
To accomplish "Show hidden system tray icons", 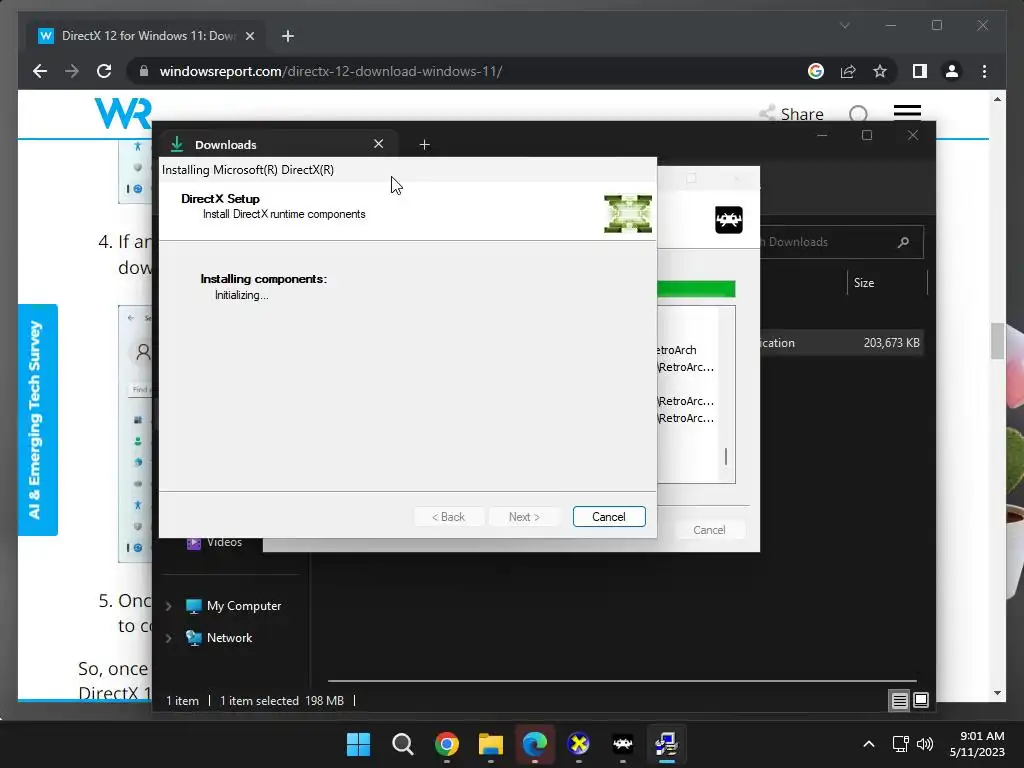I will coord(869,744).
